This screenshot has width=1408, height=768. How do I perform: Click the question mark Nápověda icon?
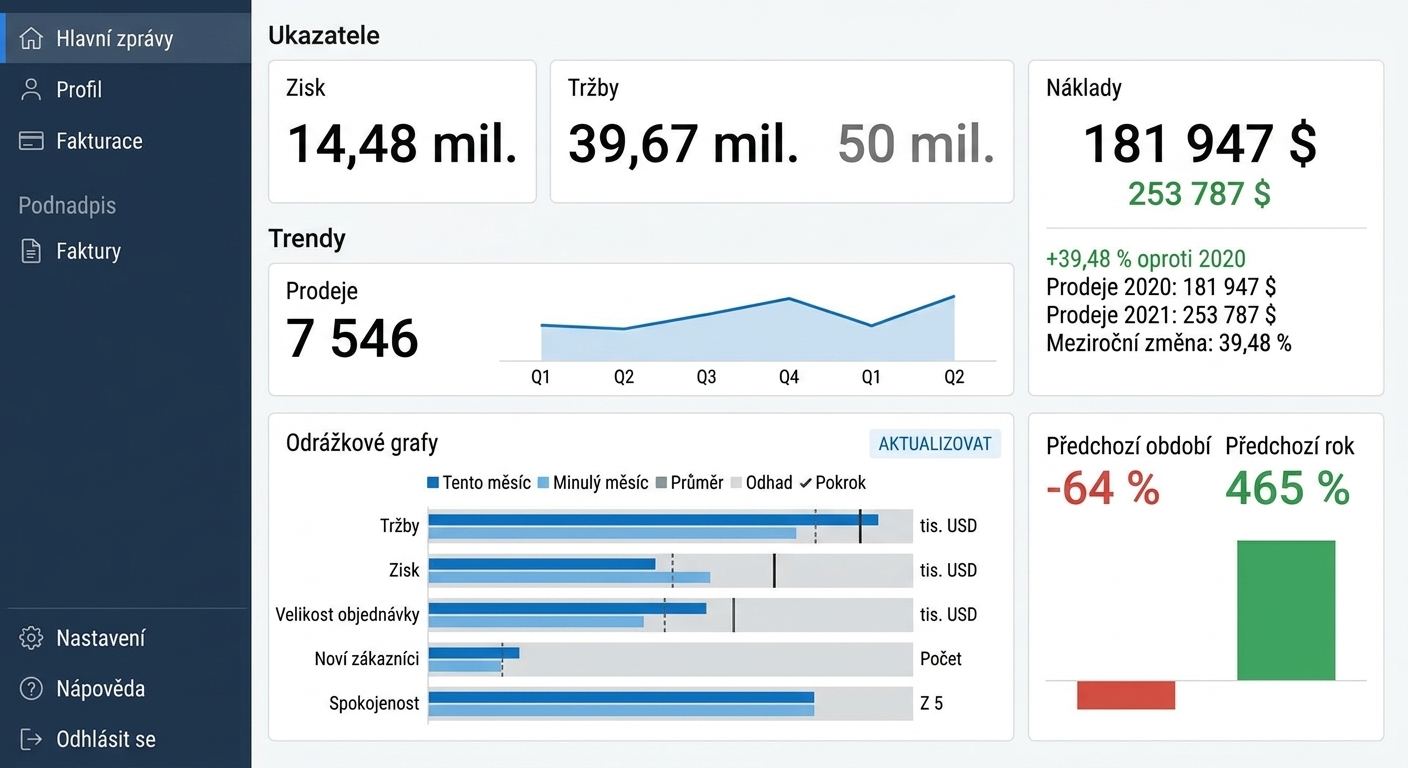point(31,688)
